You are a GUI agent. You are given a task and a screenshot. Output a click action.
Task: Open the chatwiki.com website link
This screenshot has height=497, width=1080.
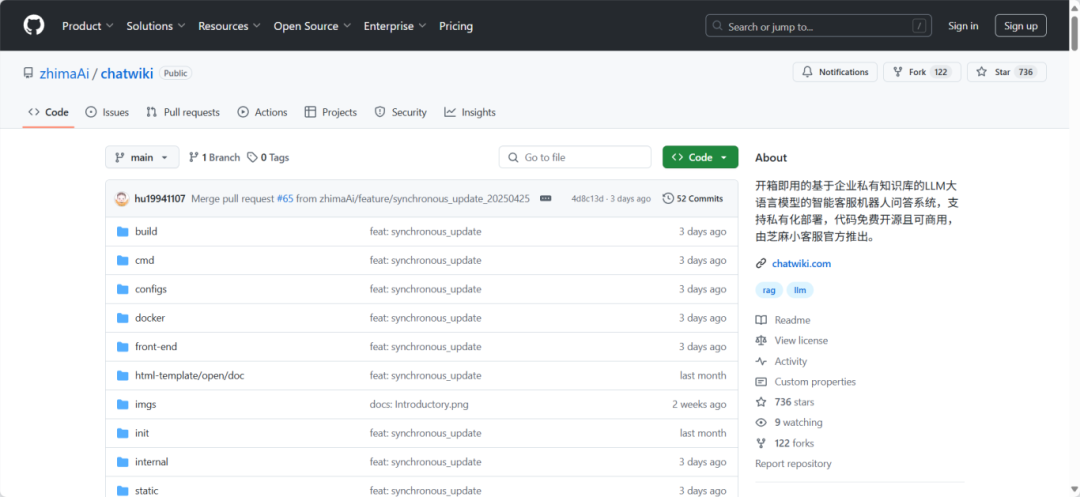(801, 264)
